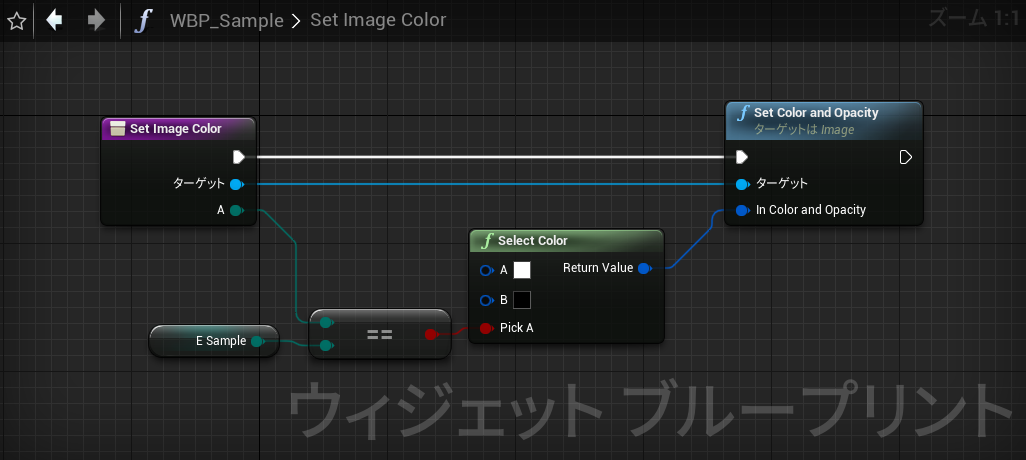Click the function icon on Select Color node
Screen dimensions: 1026x460
pos(486,241)
